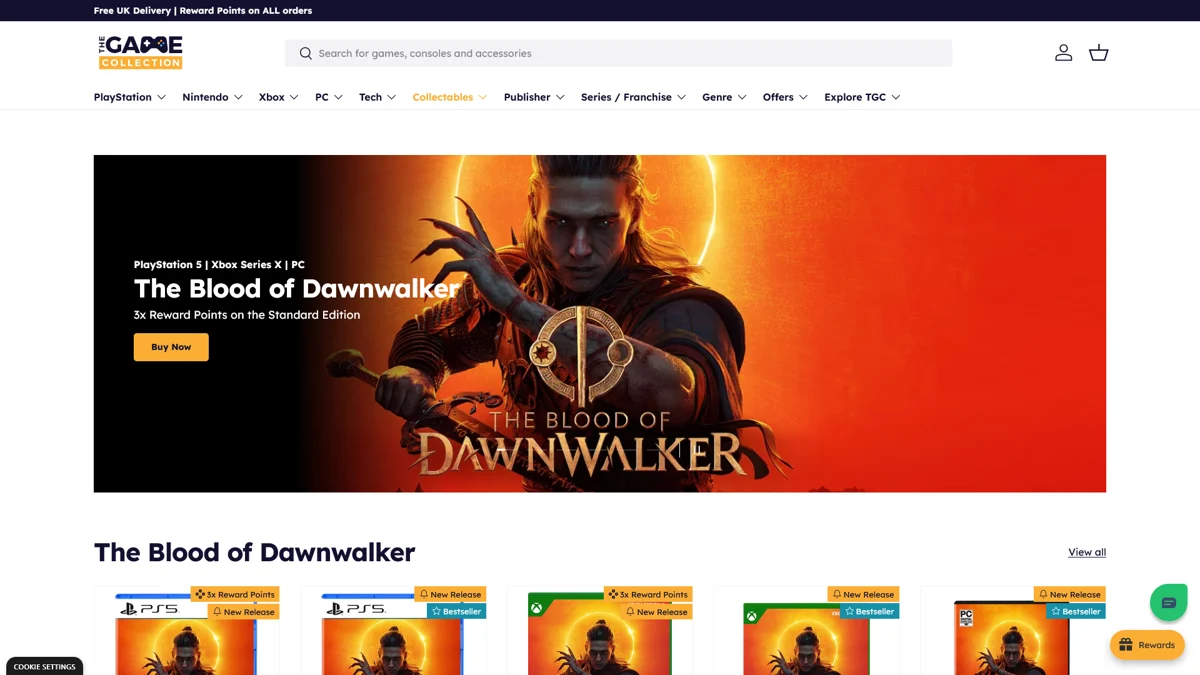The image size is (1200, 675).
Task: Click 'PlayStation 5 | Xbox Series X | PC' text
Action: pyautogui.click(x=219, y=265)
